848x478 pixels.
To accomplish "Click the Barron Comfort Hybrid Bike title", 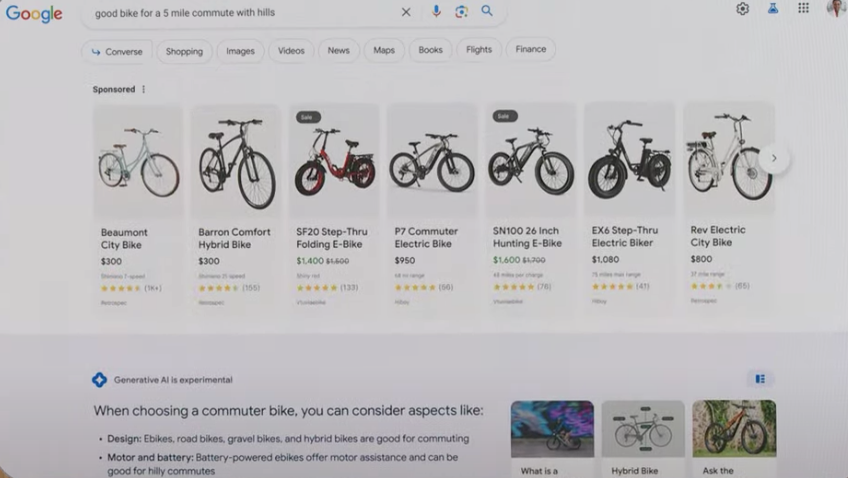I will click(234, 238).
